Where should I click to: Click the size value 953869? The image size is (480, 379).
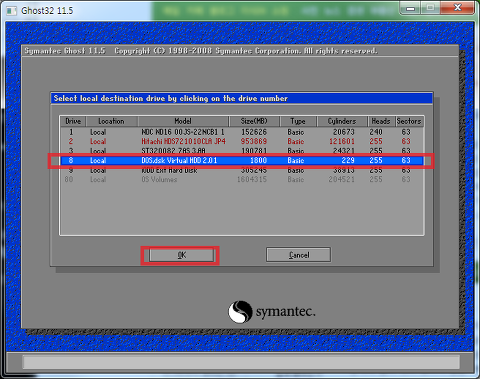tap(254, 141)
